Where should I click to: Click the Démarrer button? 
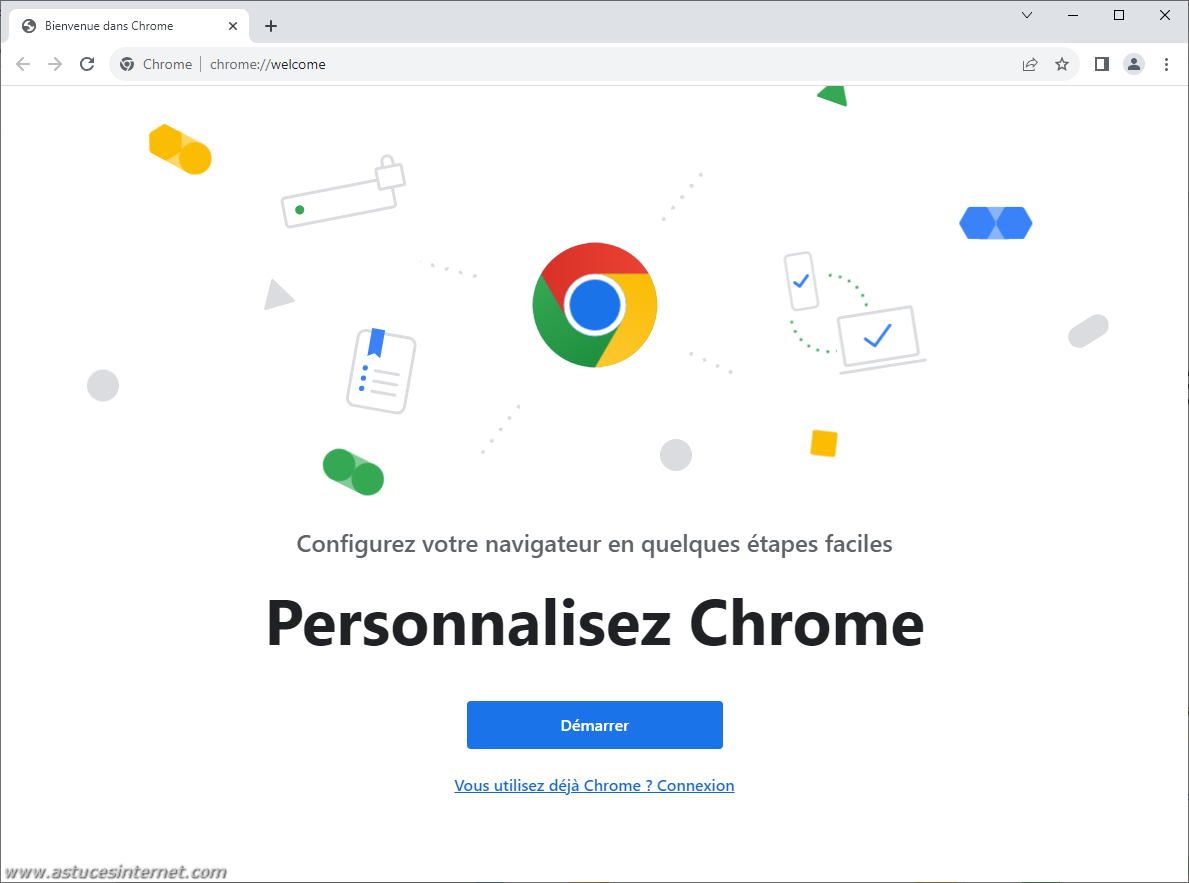(x=594, y=725)
